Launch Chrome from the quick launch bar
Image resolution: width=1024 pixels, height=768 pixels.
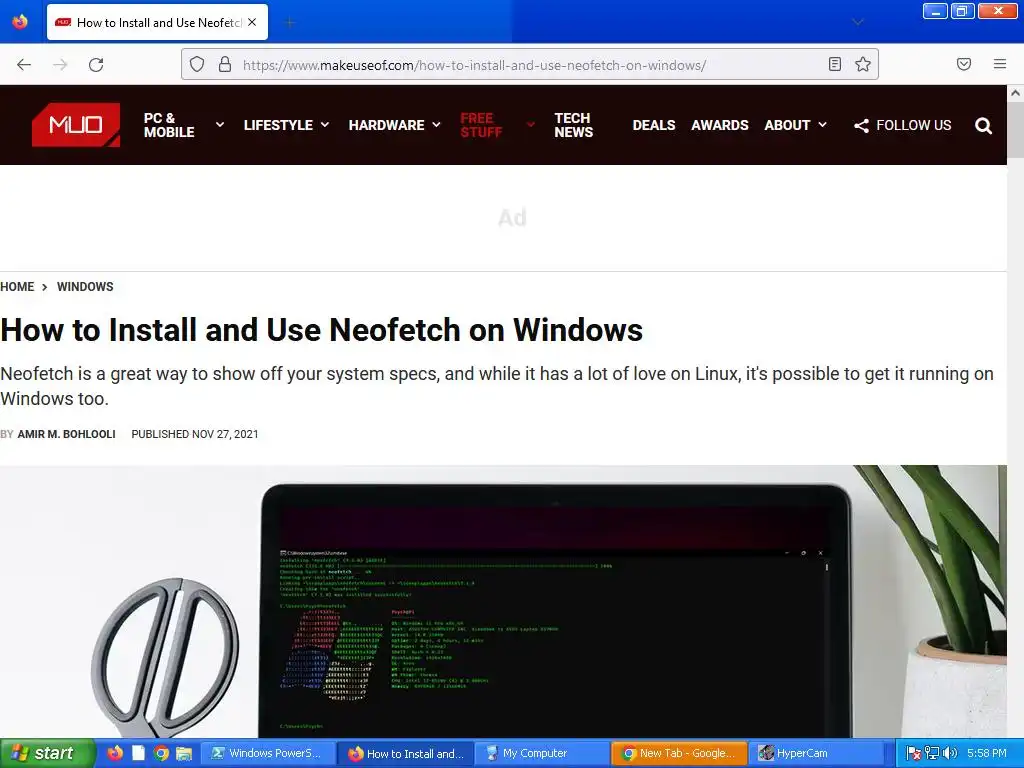161,753
